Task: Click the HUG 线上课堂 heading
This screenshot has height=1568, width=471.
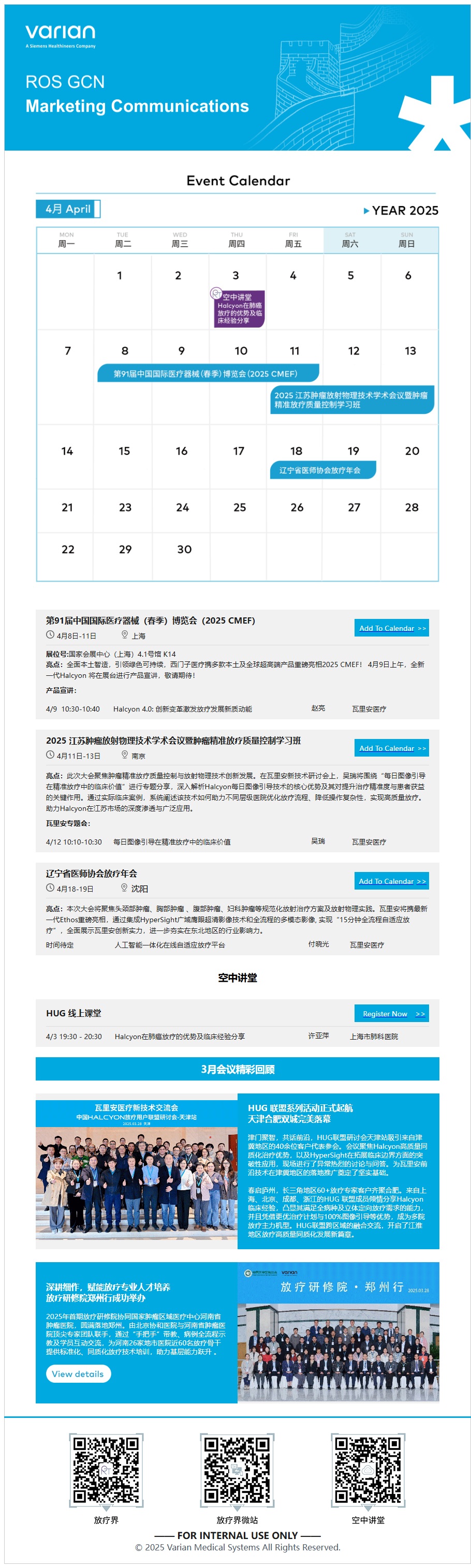Action: click(73, 1013)
